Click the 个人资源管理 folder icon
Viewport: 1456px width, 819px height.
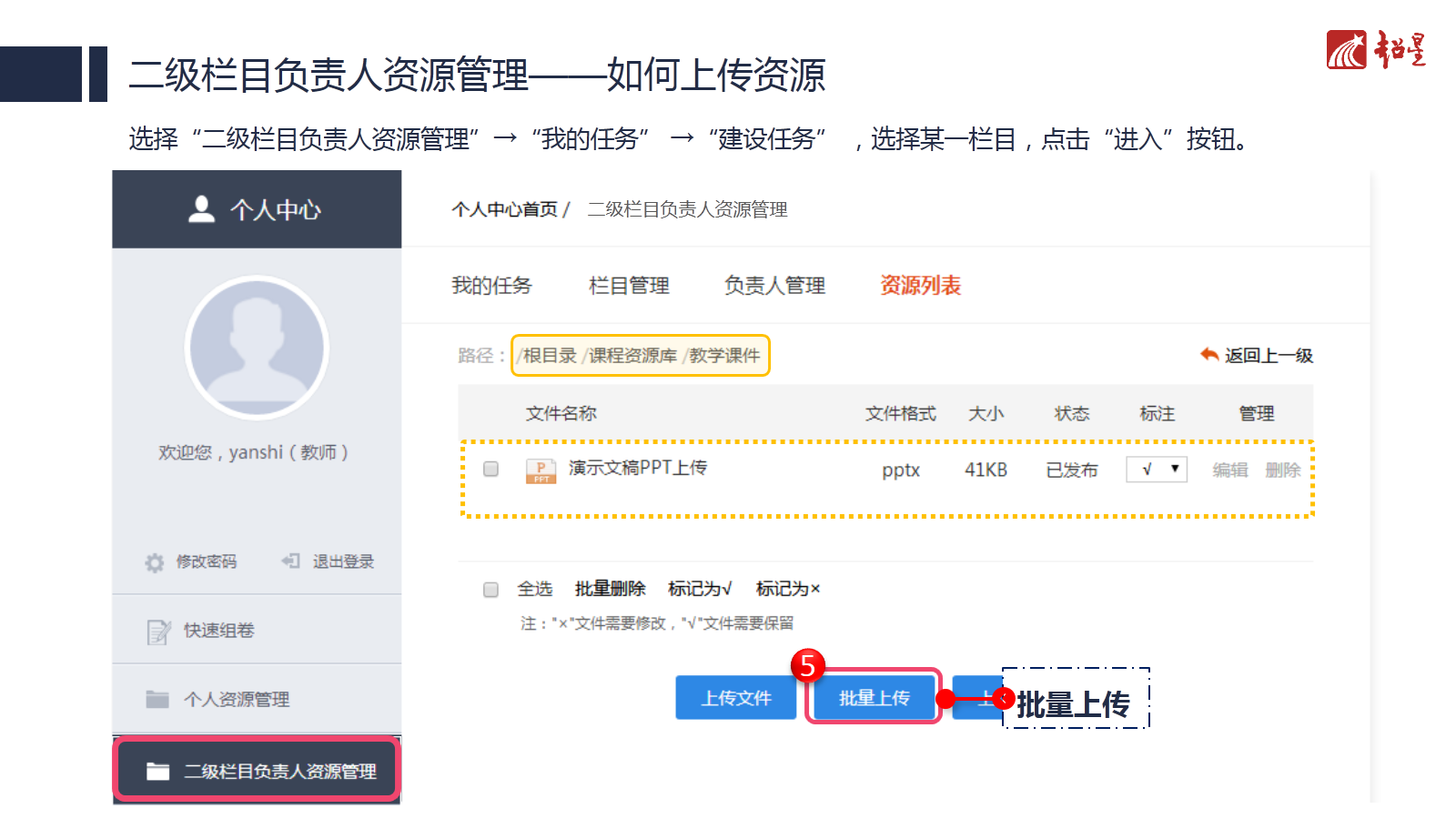157,699
